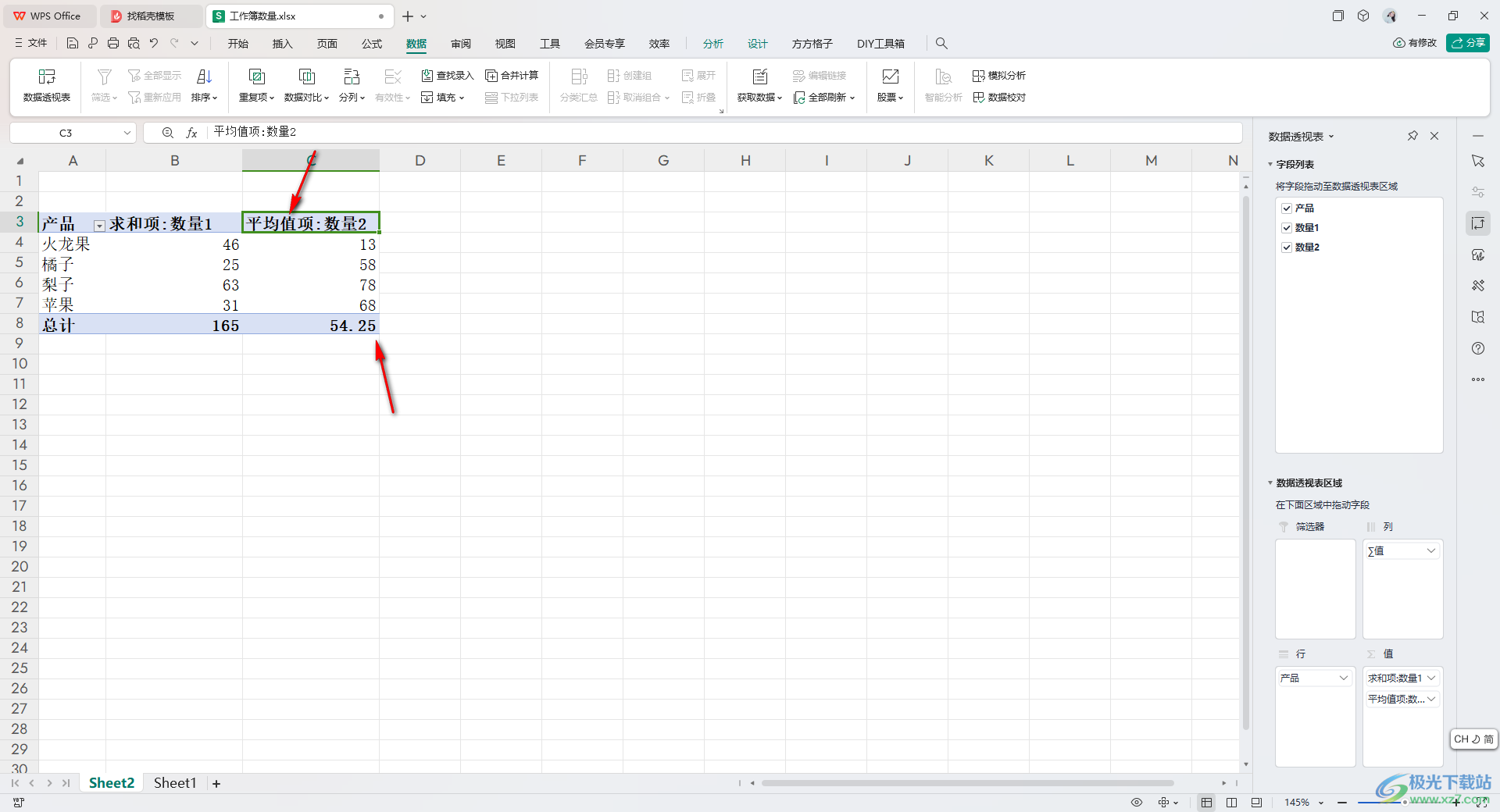This screenshot has width=1500, height=812.
Task: Click the Print Preview icon
Action: point(134,44)
